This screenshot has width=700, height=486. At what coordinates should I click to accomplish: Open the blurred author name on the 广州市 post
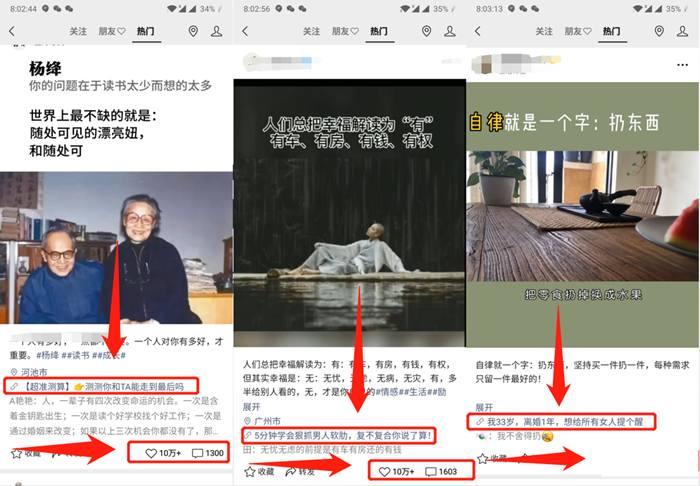(290, 62)
